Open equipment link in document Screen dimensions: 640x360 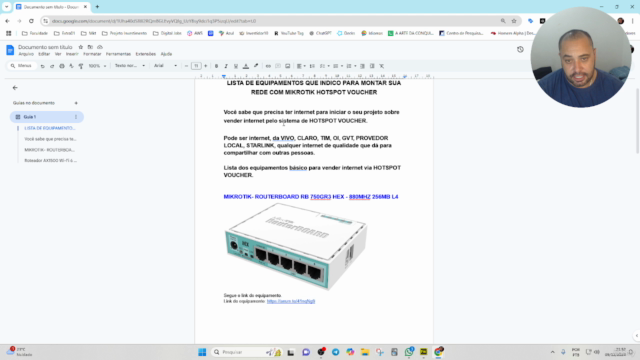[x=291, y=301]
